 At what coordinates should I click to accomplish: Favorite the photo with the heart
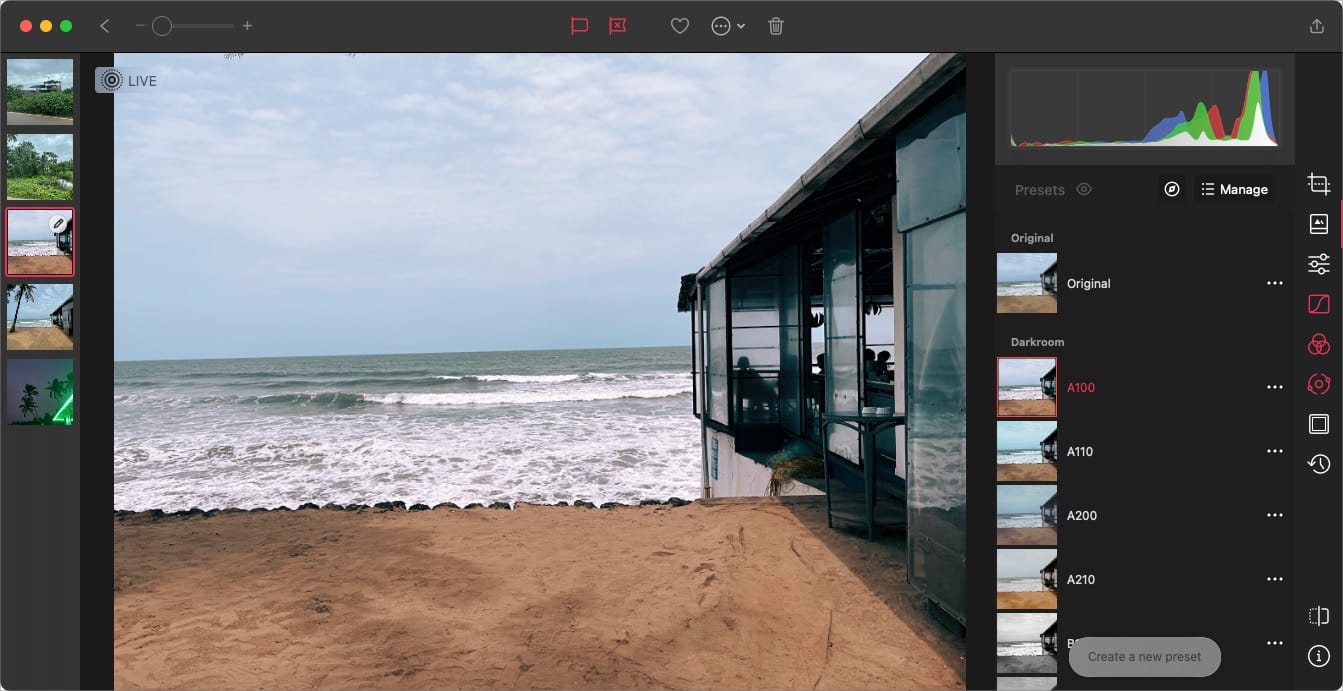pos(679,27)
